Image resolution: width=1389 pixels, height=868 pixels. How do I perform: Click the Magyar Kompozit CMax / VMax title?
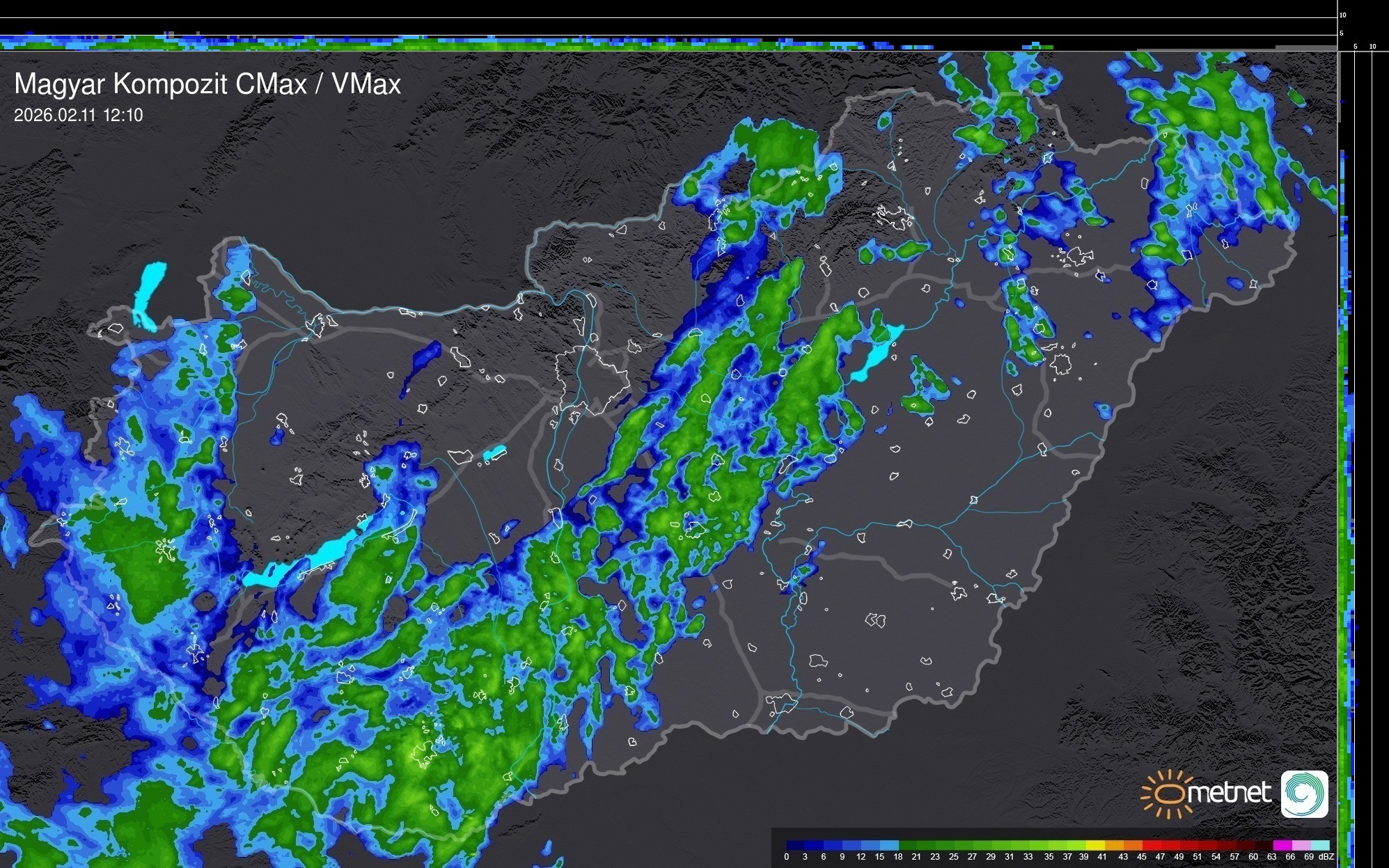pos(207,84)
